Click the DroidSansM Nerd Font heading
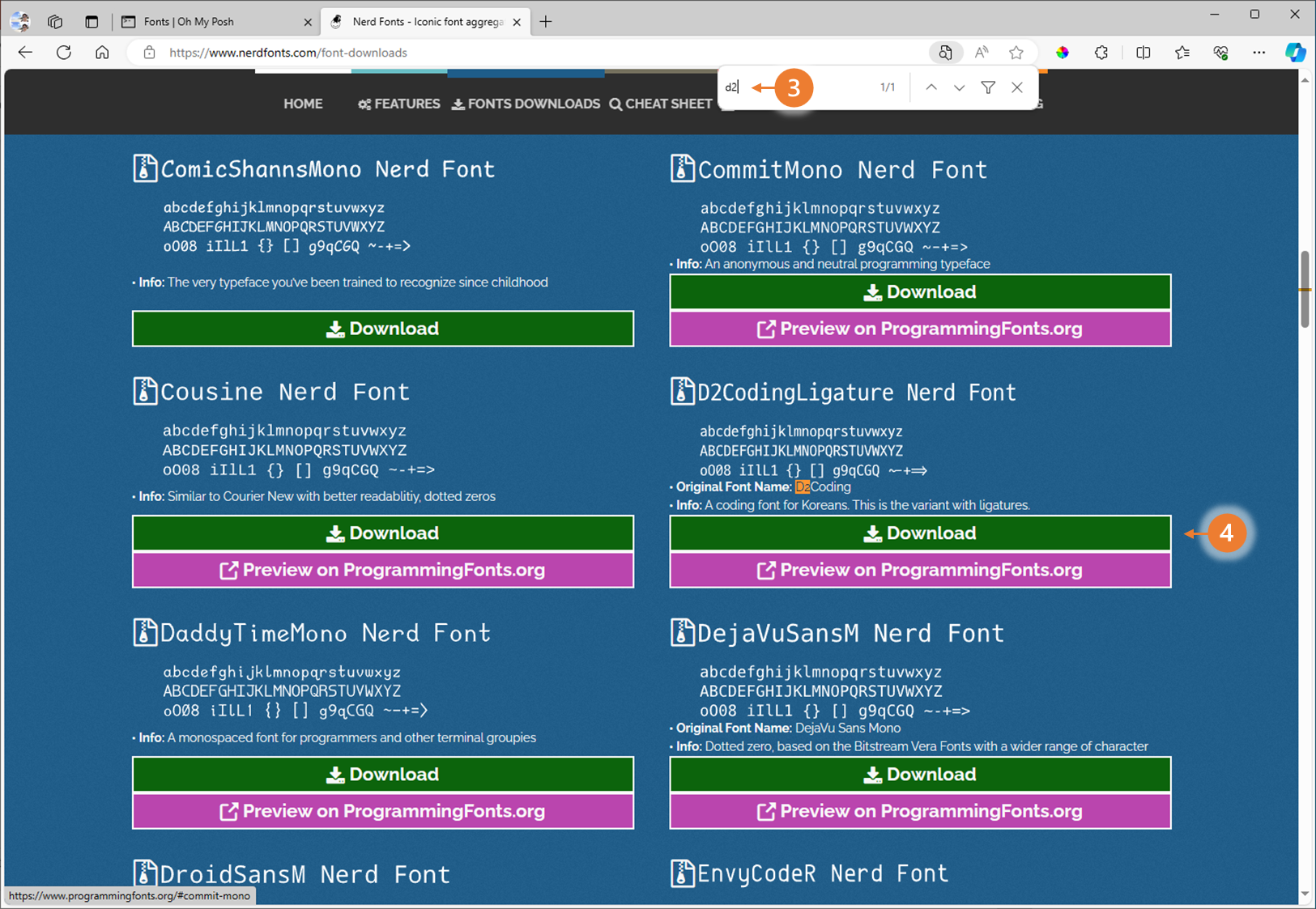 tap(305, 874)
